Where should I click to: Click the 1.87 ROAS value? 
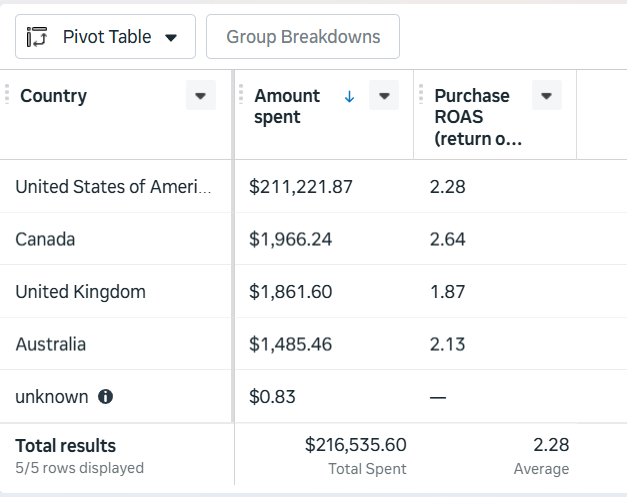coord(447,291)
